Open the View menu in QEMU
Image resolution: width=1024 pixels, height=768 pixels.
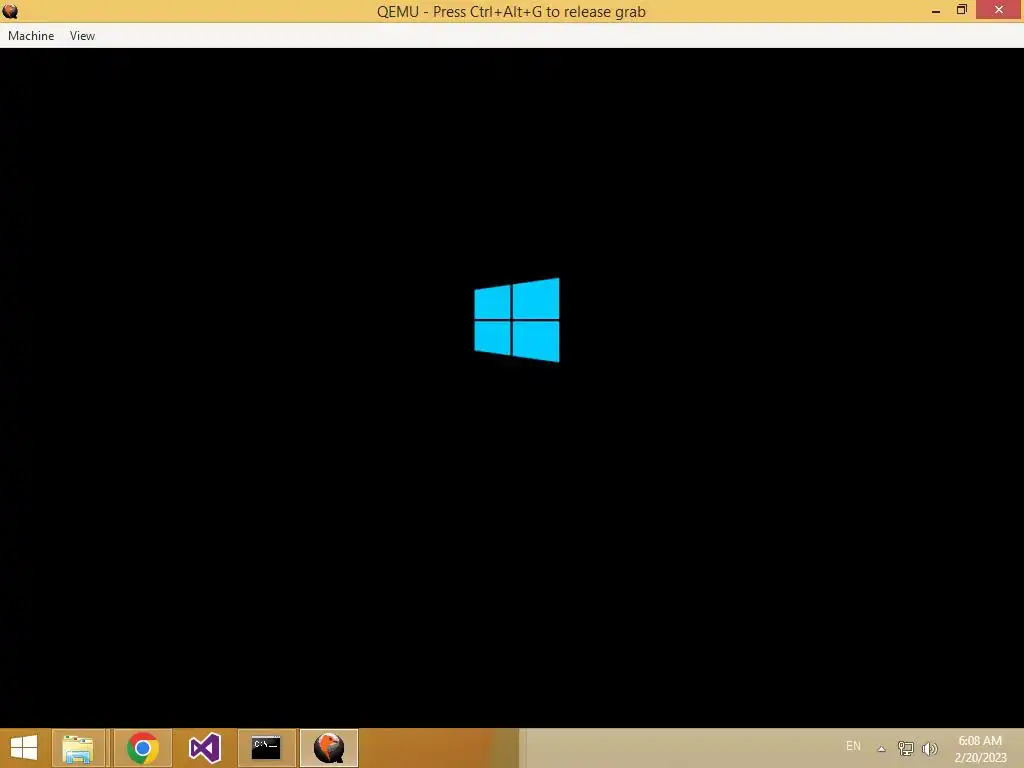82,36
